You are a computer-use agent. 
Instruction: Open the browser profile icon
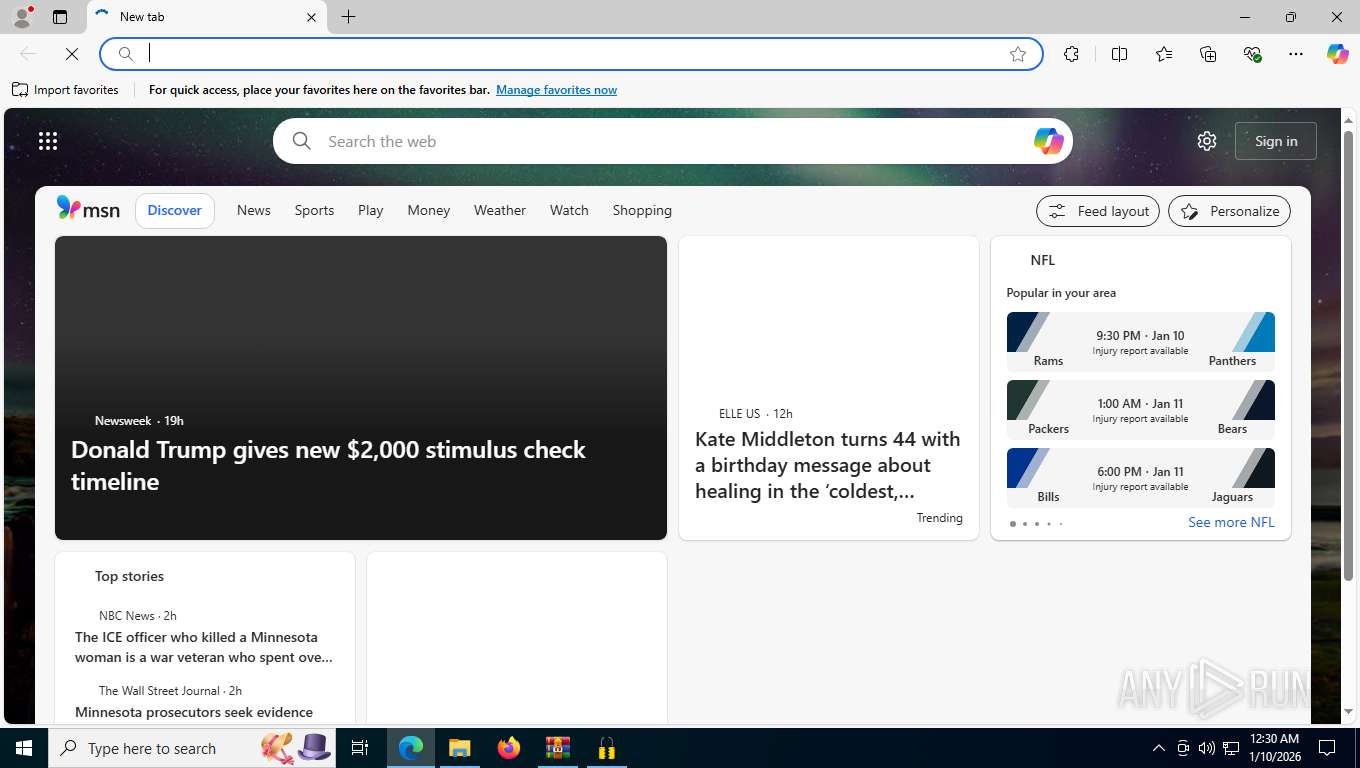21,17
